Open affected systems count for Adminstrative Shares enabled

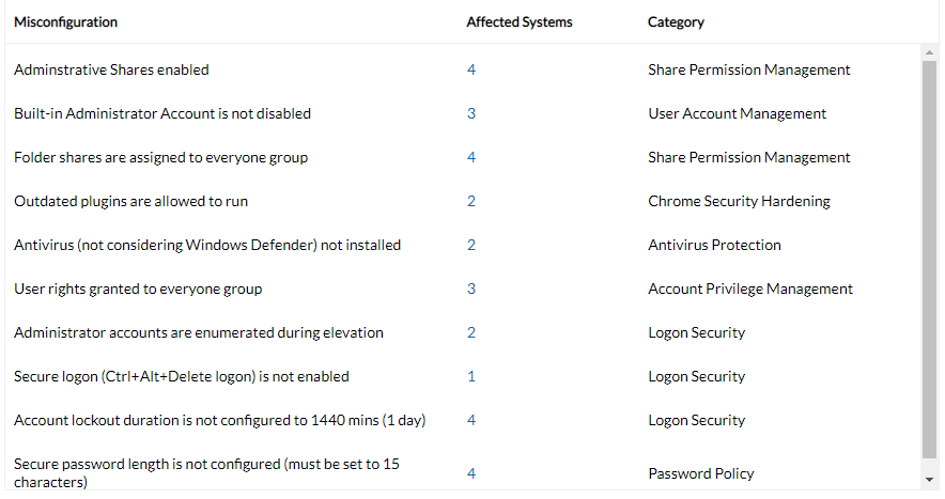coord(471,70)
